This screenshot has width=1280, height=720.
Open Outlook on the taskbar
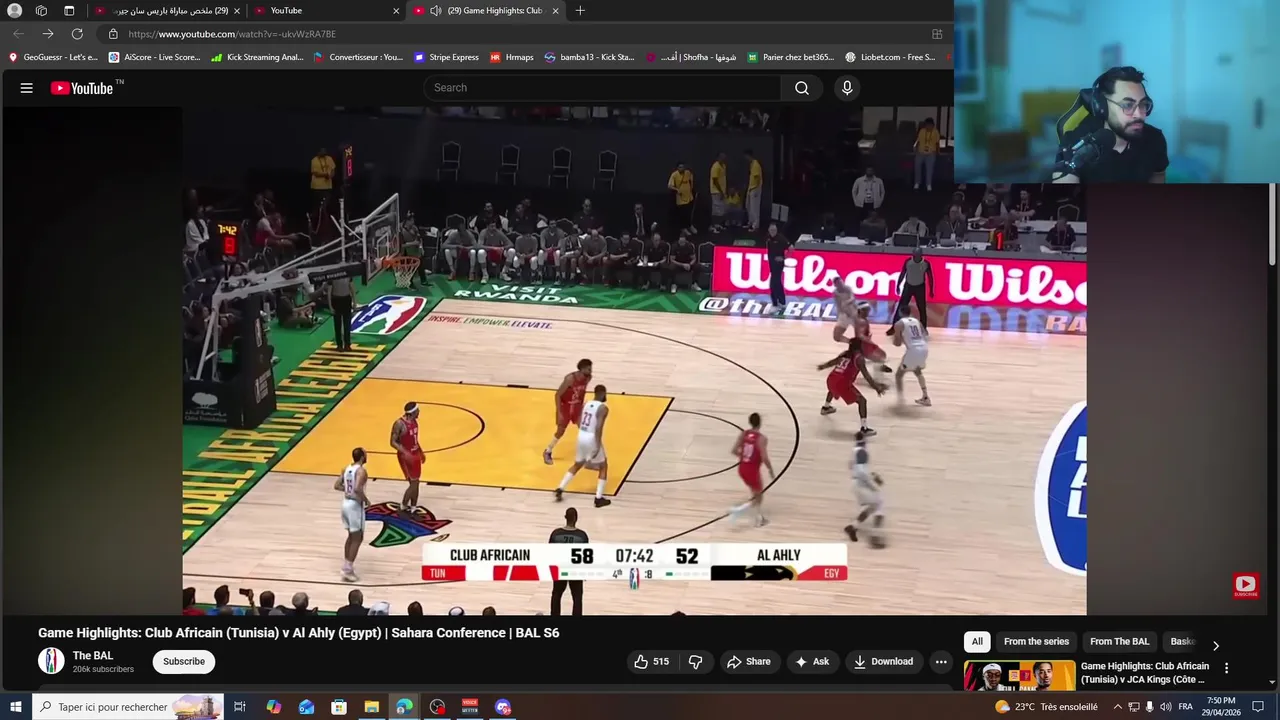306,707
